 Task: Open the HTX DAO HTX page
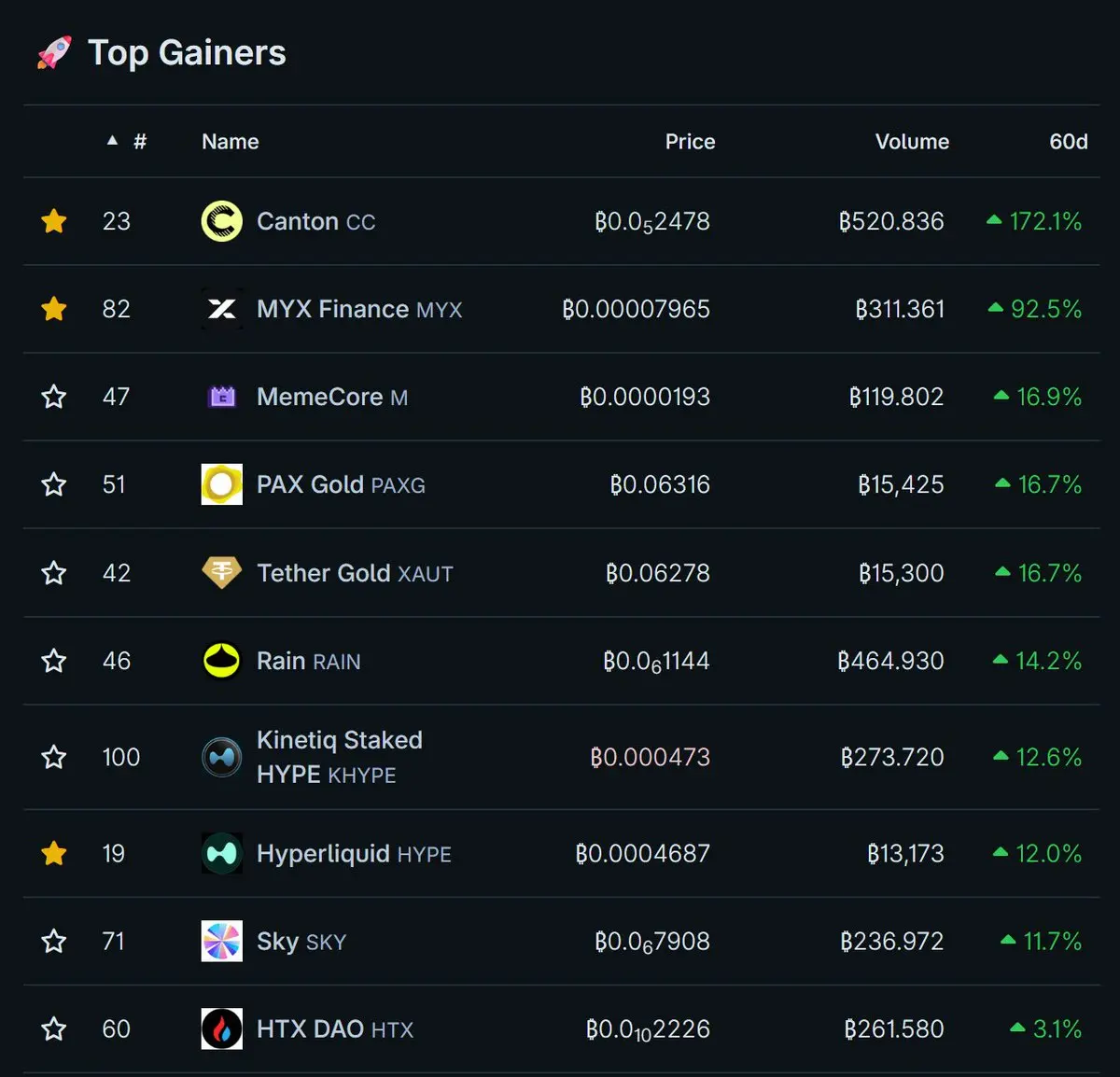point(335,1028)
